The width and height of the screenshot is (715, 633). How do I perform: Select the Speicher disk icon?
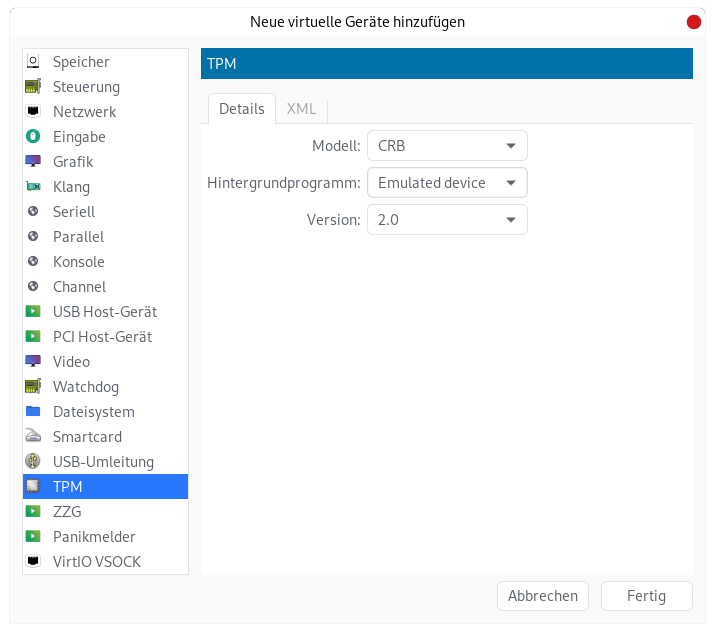click(x=33, y=61)
